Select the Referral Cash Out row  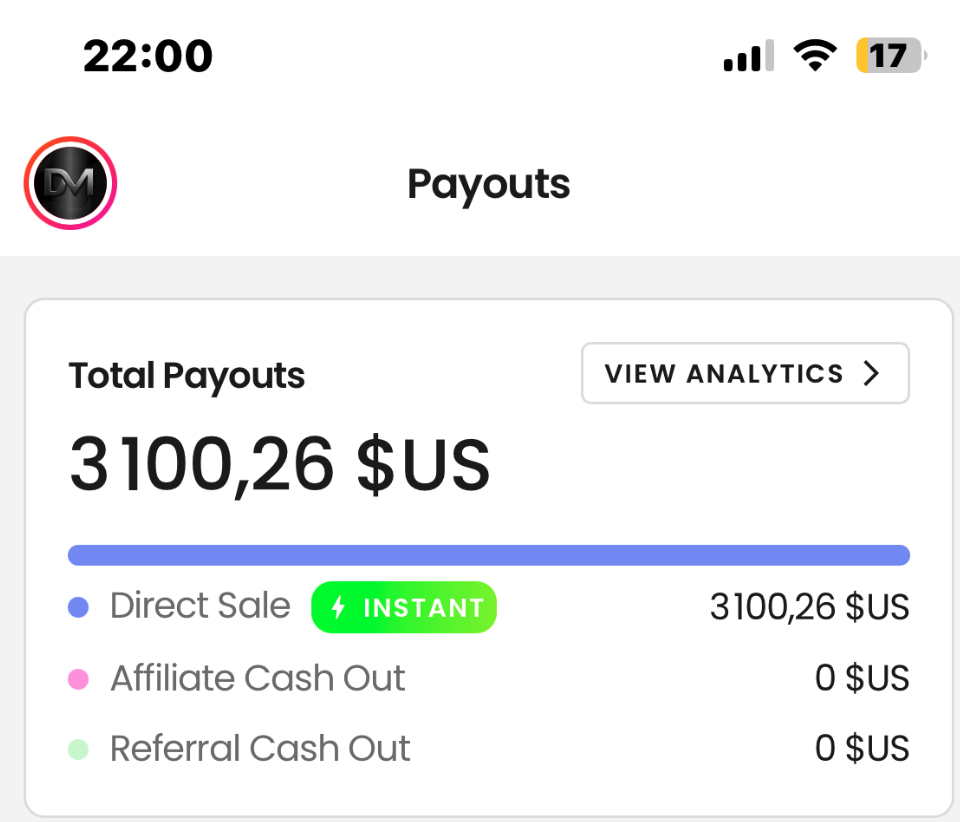[489, 749]
